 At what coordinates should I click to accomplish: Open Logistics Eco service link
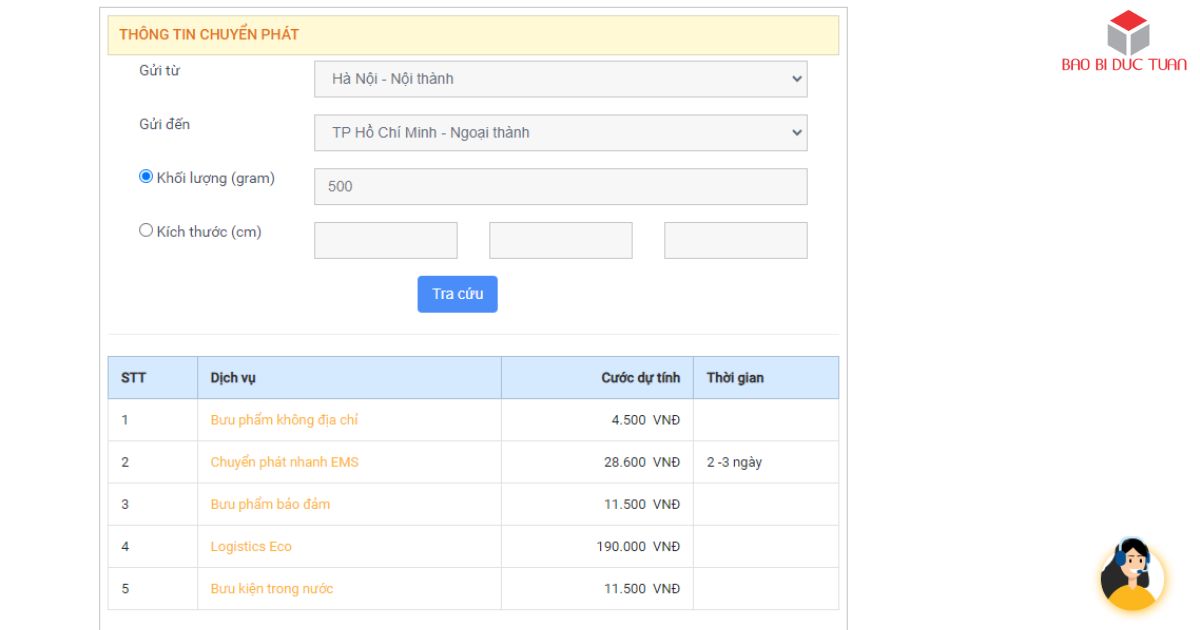pos(251,546)
